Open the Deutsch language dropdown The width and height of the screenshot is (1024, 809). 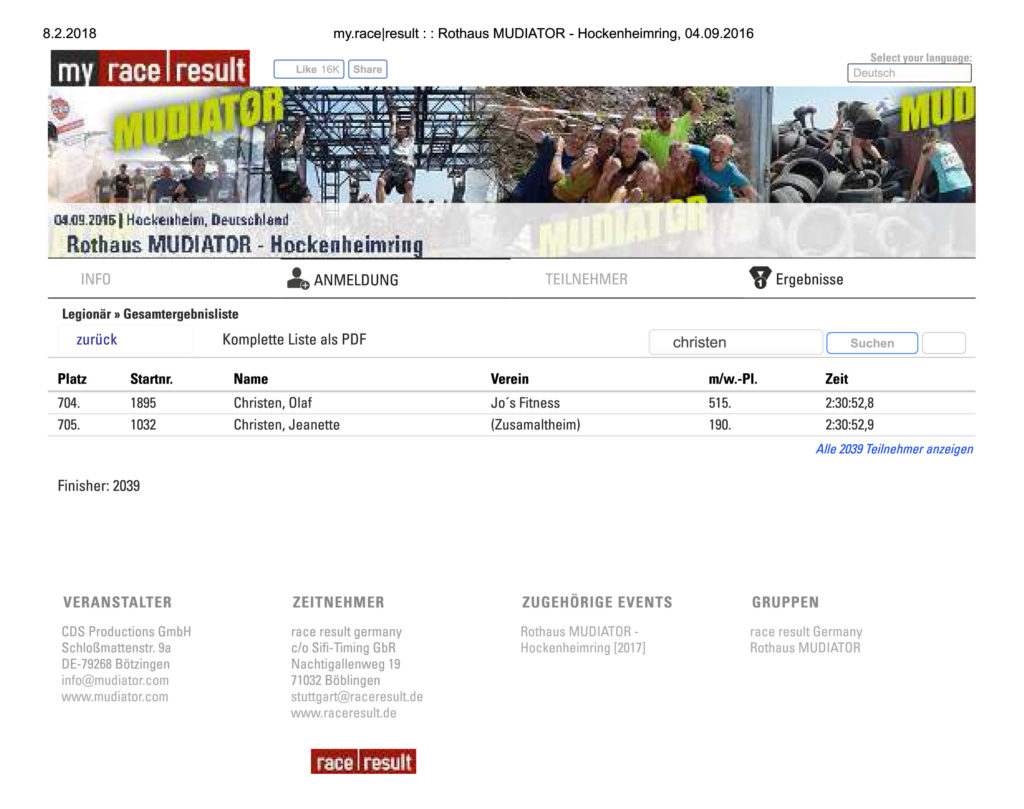click(909, 73)
